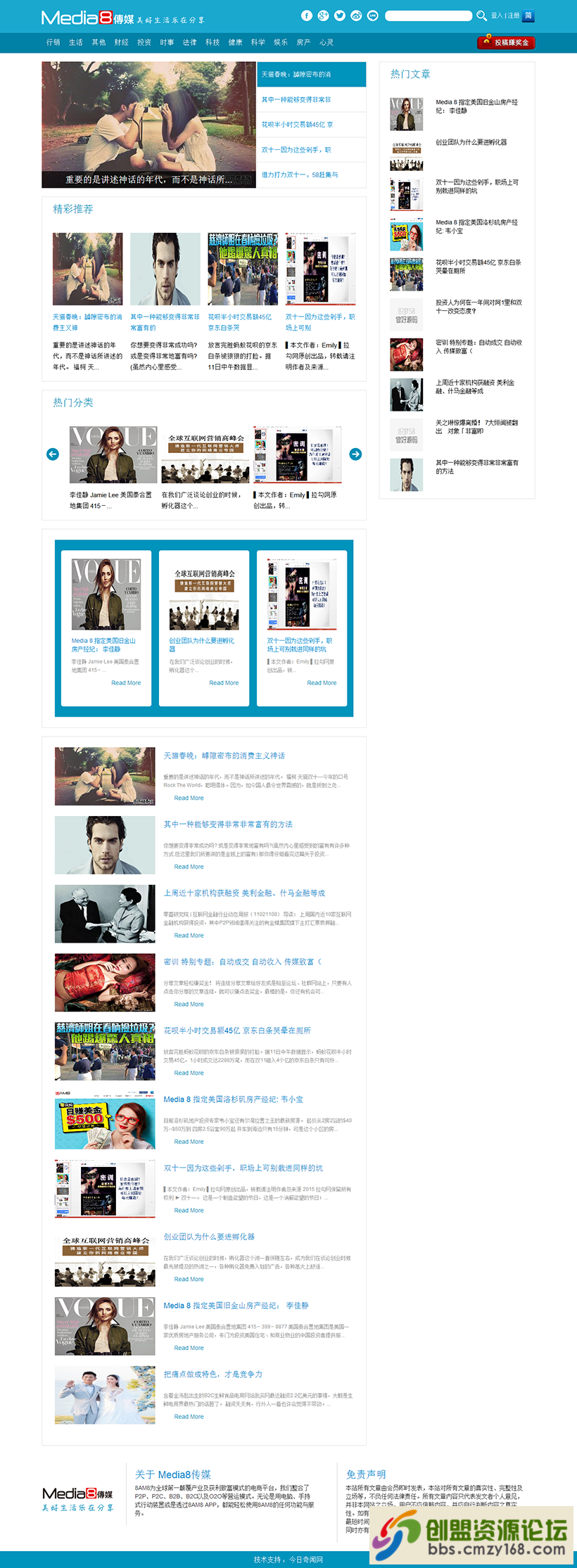Click the 登入 login link
Viewport: 577px width, 1568px height.
[497, 15]
